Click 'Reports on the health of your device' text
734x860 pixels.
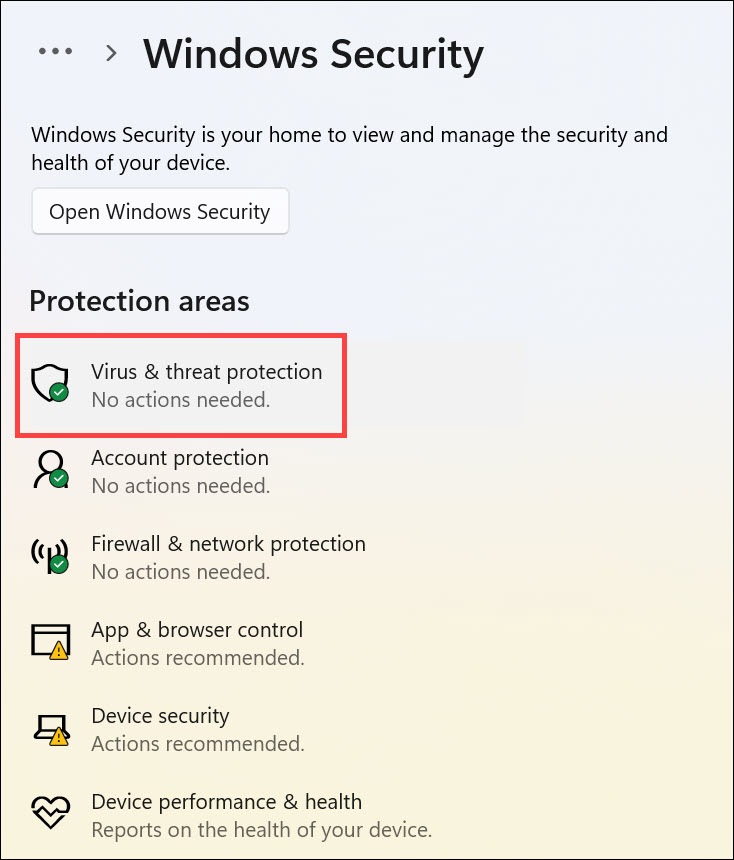coord(261,830)
